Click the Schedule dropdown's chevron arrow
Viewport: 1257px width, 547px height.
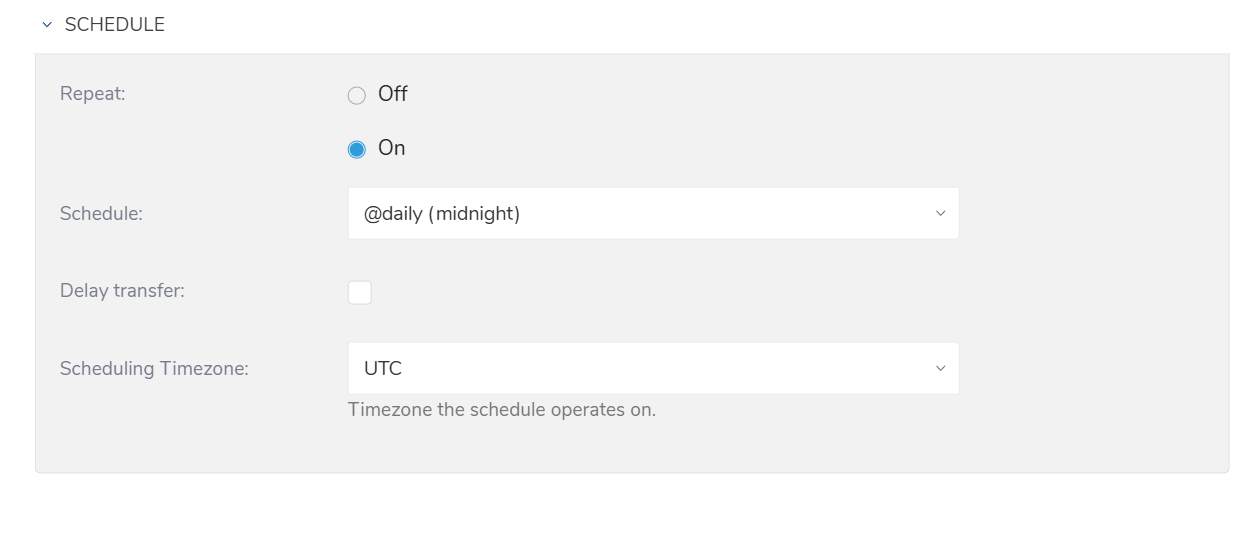(x=940, y=214)
